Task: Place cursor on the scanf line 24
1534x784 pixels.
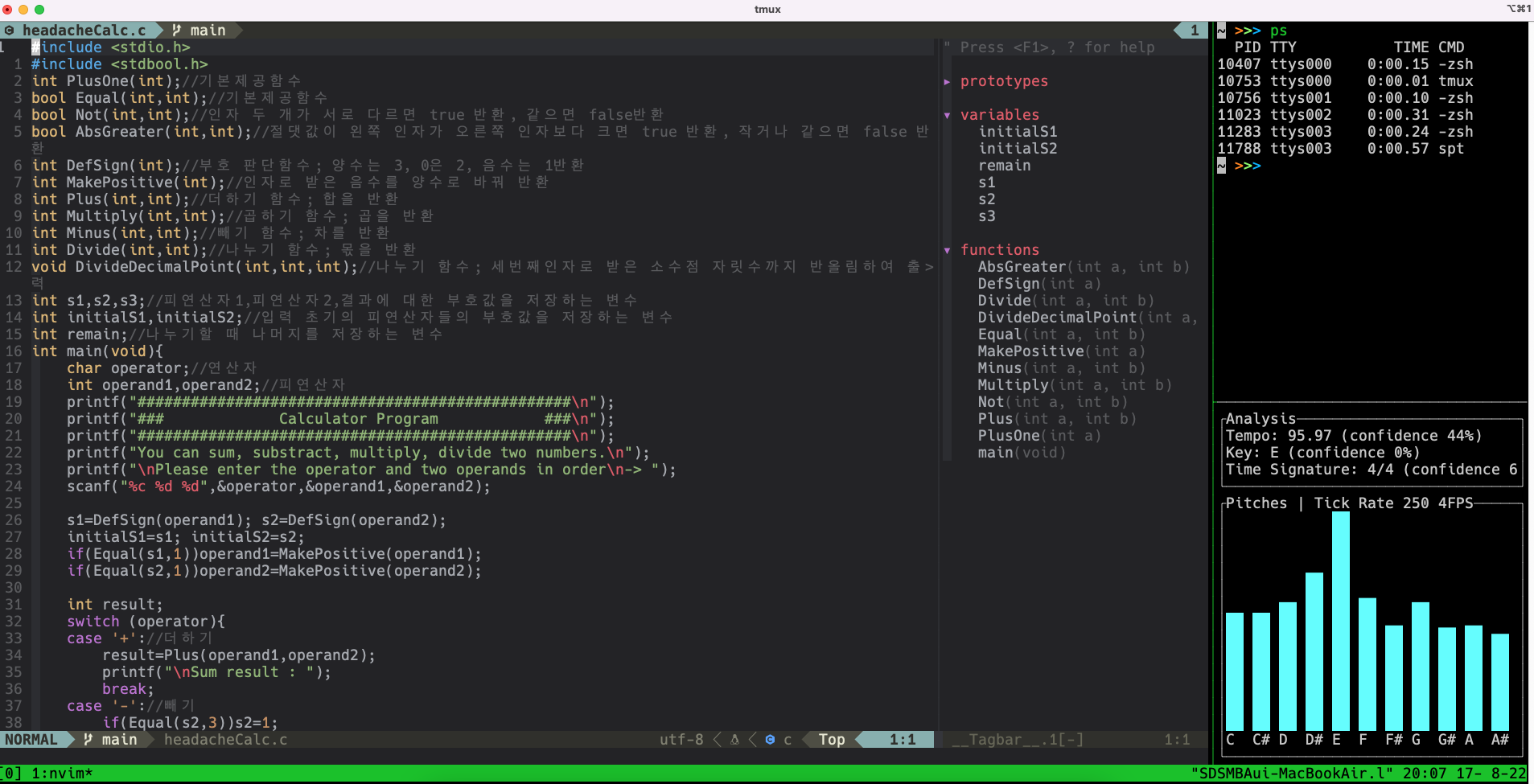Action: 278,486
